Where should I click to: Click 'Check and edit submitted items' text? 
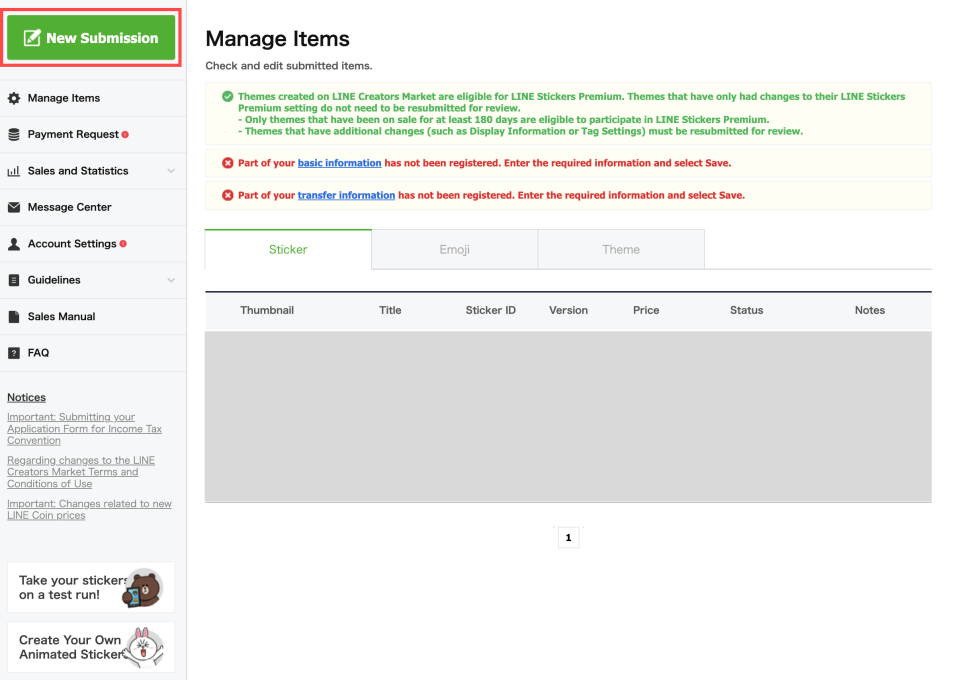pos(288,66)
